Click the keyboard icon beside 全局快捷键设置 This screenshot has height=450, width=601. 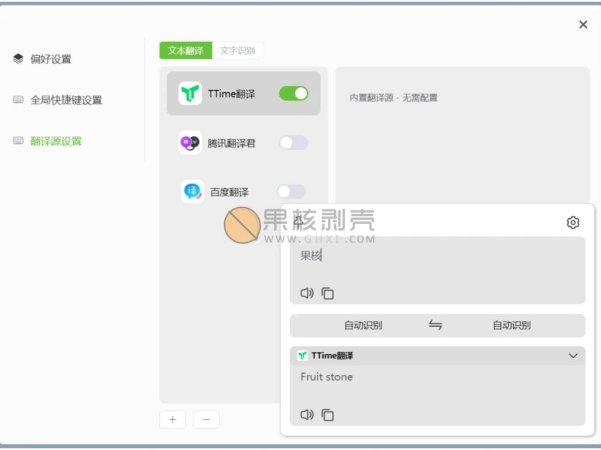coord(18,100)
